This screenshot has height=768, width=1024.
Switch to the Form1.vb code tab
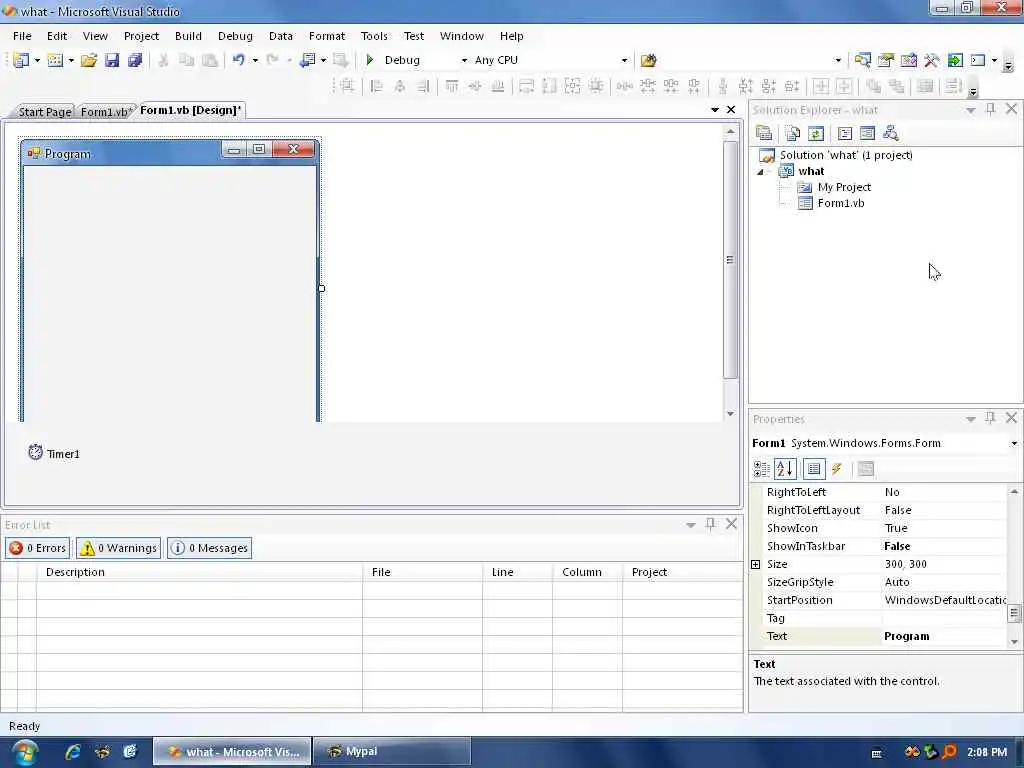point(106,112)
